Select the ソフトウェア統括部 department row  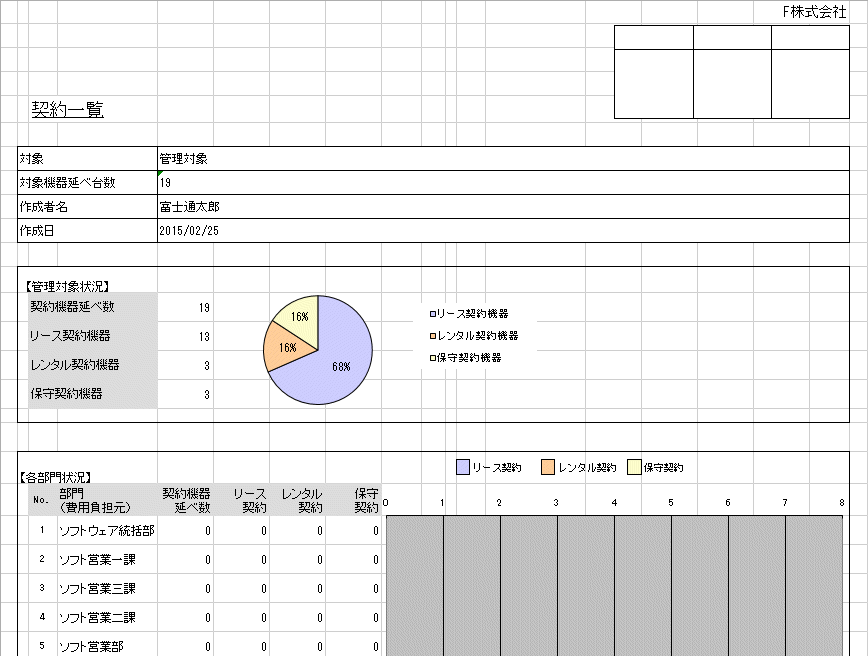tap(106, 531)
